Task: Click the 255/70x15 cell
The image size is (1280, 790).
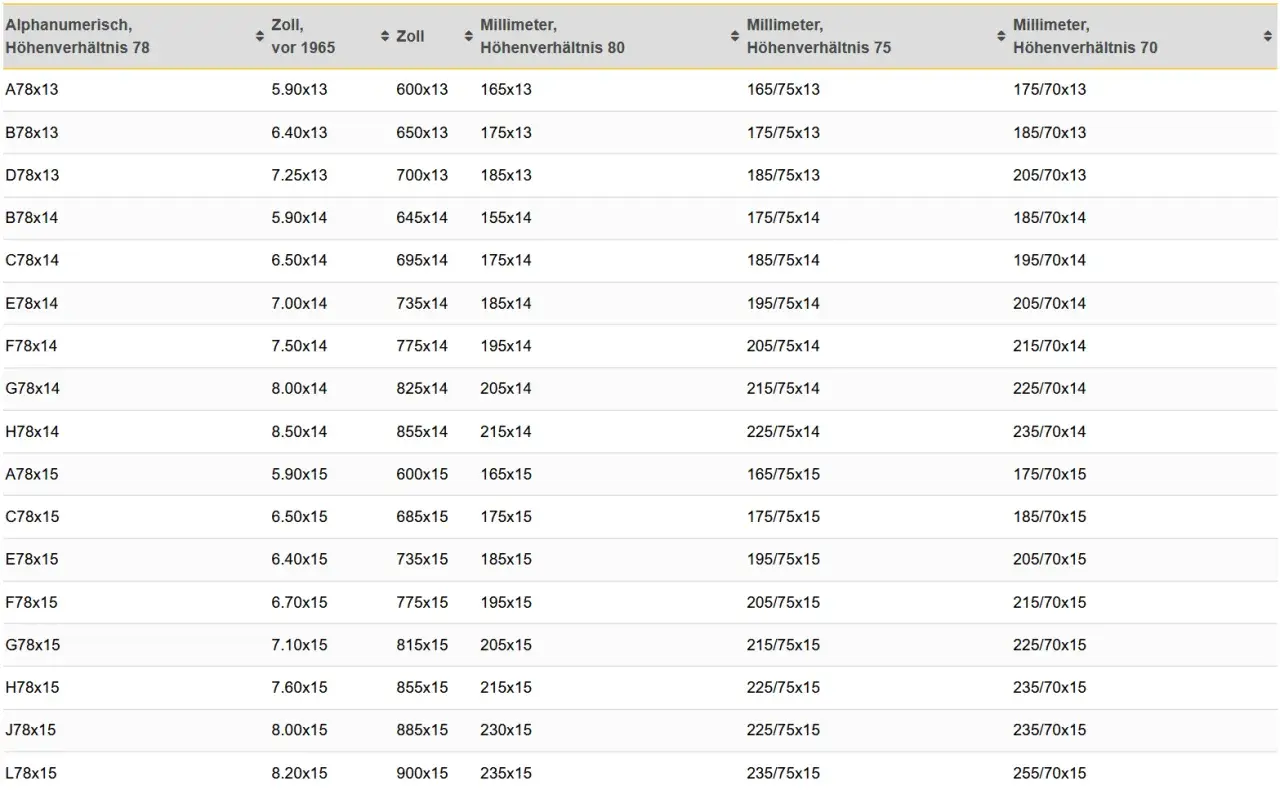Action: (1049, 773)
